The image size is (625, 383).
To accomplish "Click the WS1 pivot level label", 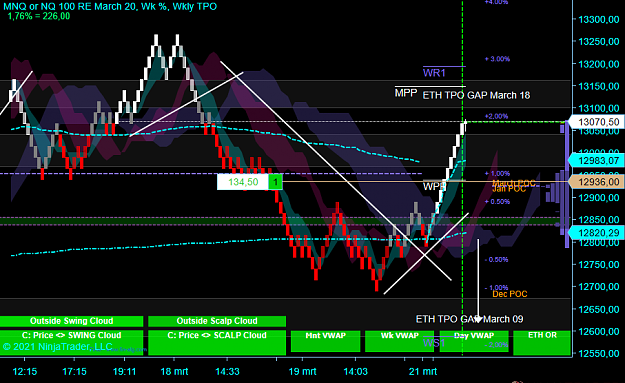I will [x=434, y=343].
